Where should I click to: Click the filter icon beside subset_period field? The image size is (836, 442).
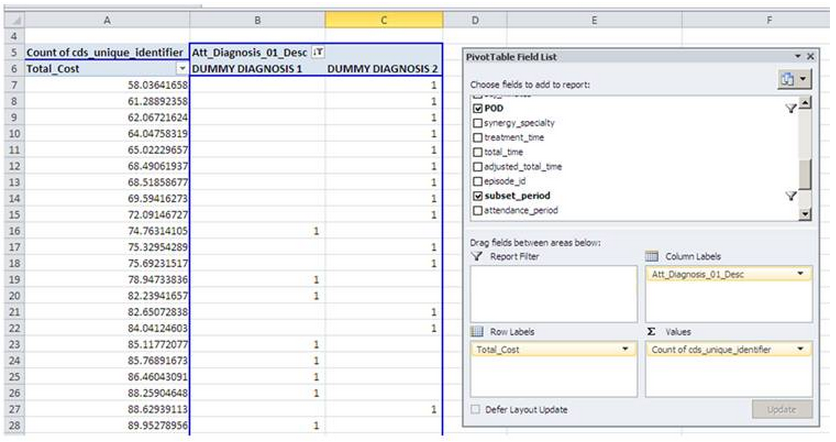click(x=791, y=196)
